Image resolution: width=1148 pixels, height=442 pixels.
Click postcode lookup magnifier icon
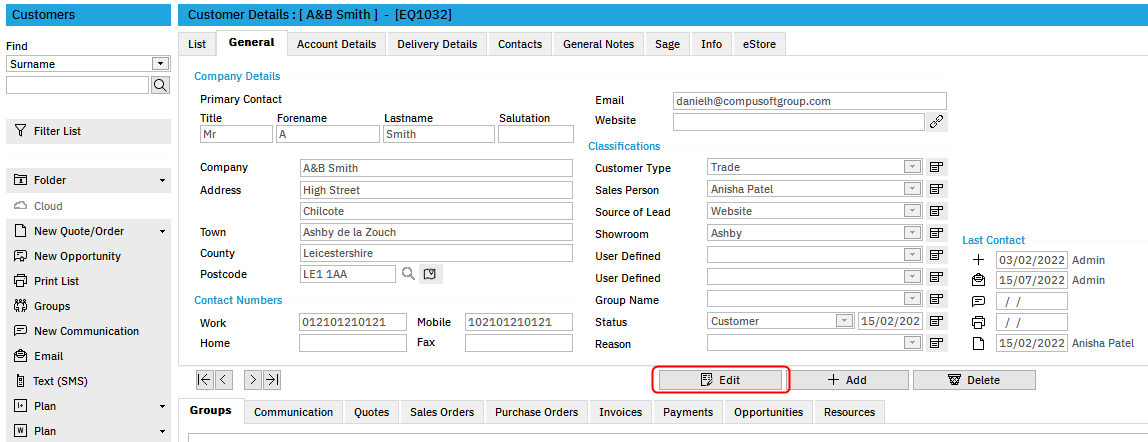(408, 274)
